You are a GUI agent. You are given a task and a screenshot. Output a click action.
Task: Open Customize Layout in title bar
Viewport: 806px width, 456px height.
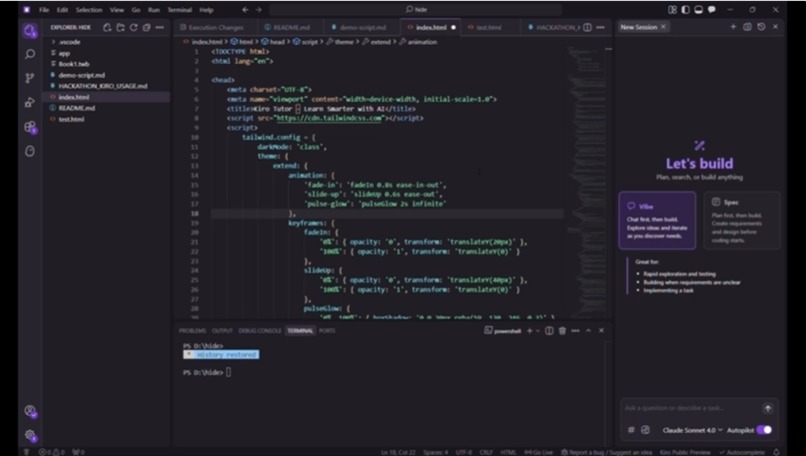(672, 10)
